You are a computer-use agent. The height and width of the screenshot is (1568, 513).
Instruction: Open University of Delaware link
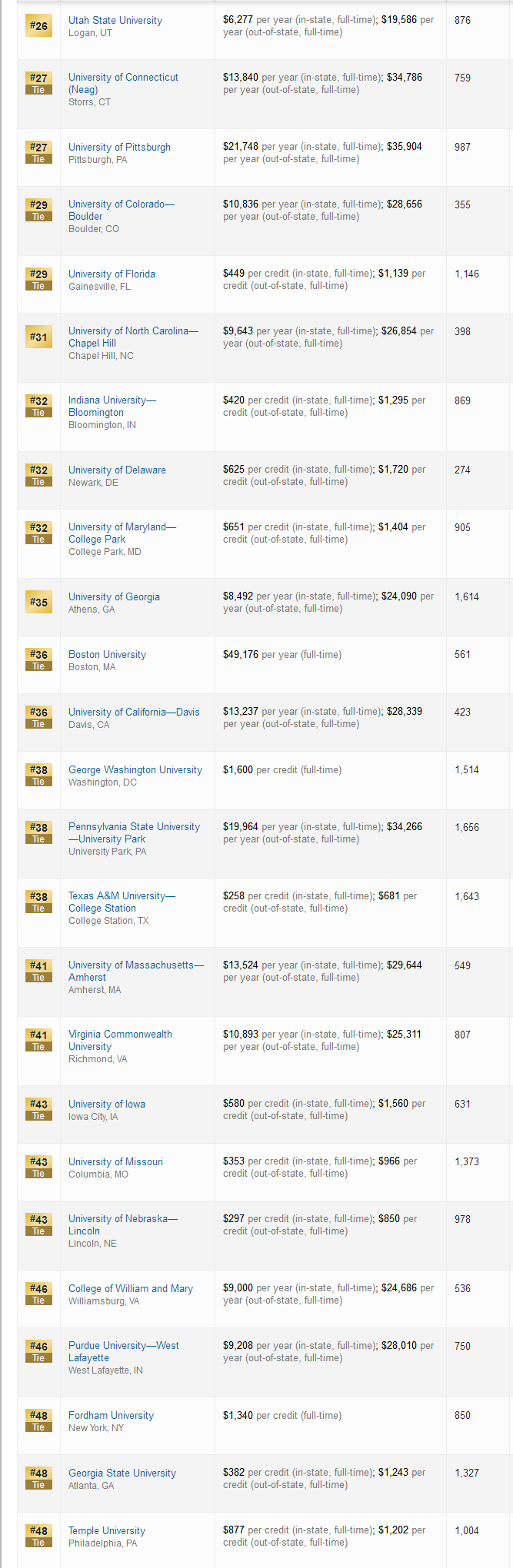tap(117, 470)
